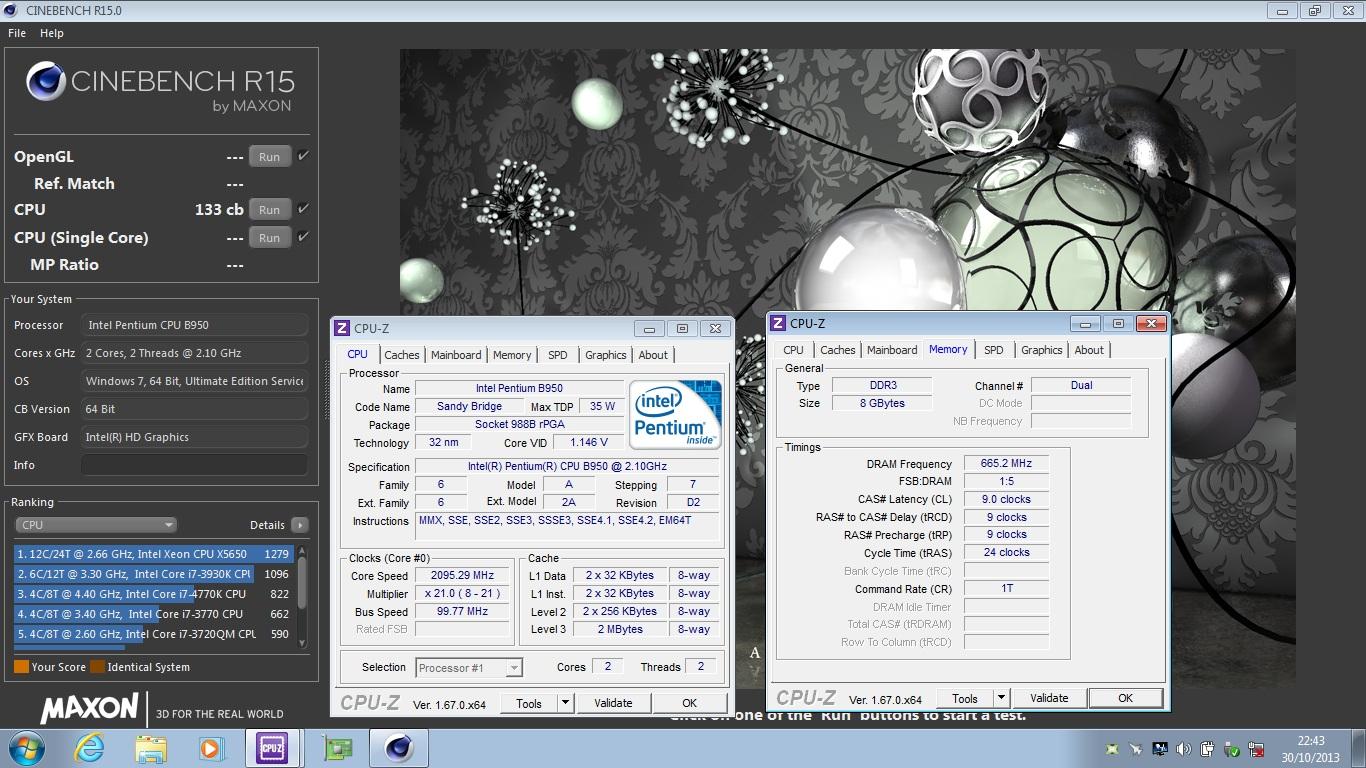
Task: Open the power plug battery tray icon
Action: pyautogui.click(x=1208, y=749)
